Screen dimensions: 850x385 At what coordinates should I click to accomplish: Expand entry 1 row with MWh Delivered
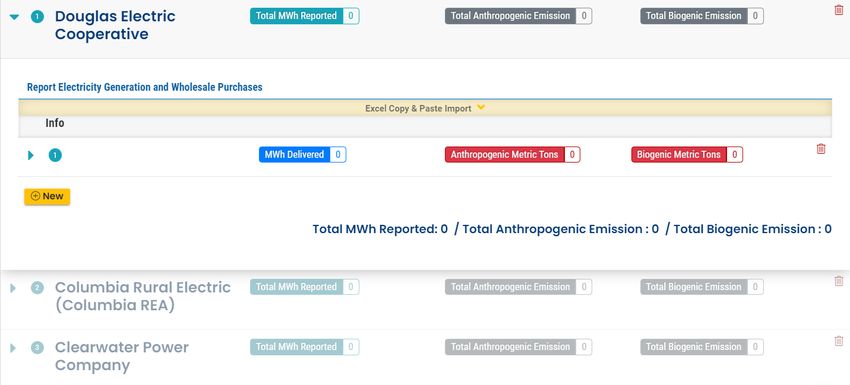(30, 156)
